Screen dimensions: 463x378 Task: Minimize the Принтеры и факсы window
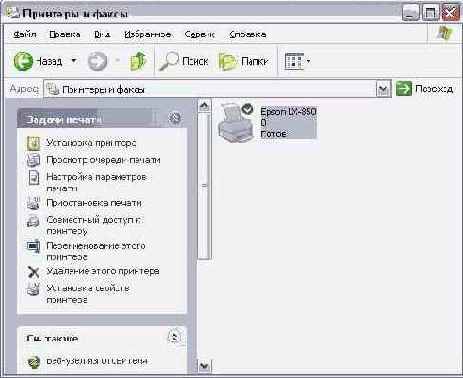pos(410,13)
